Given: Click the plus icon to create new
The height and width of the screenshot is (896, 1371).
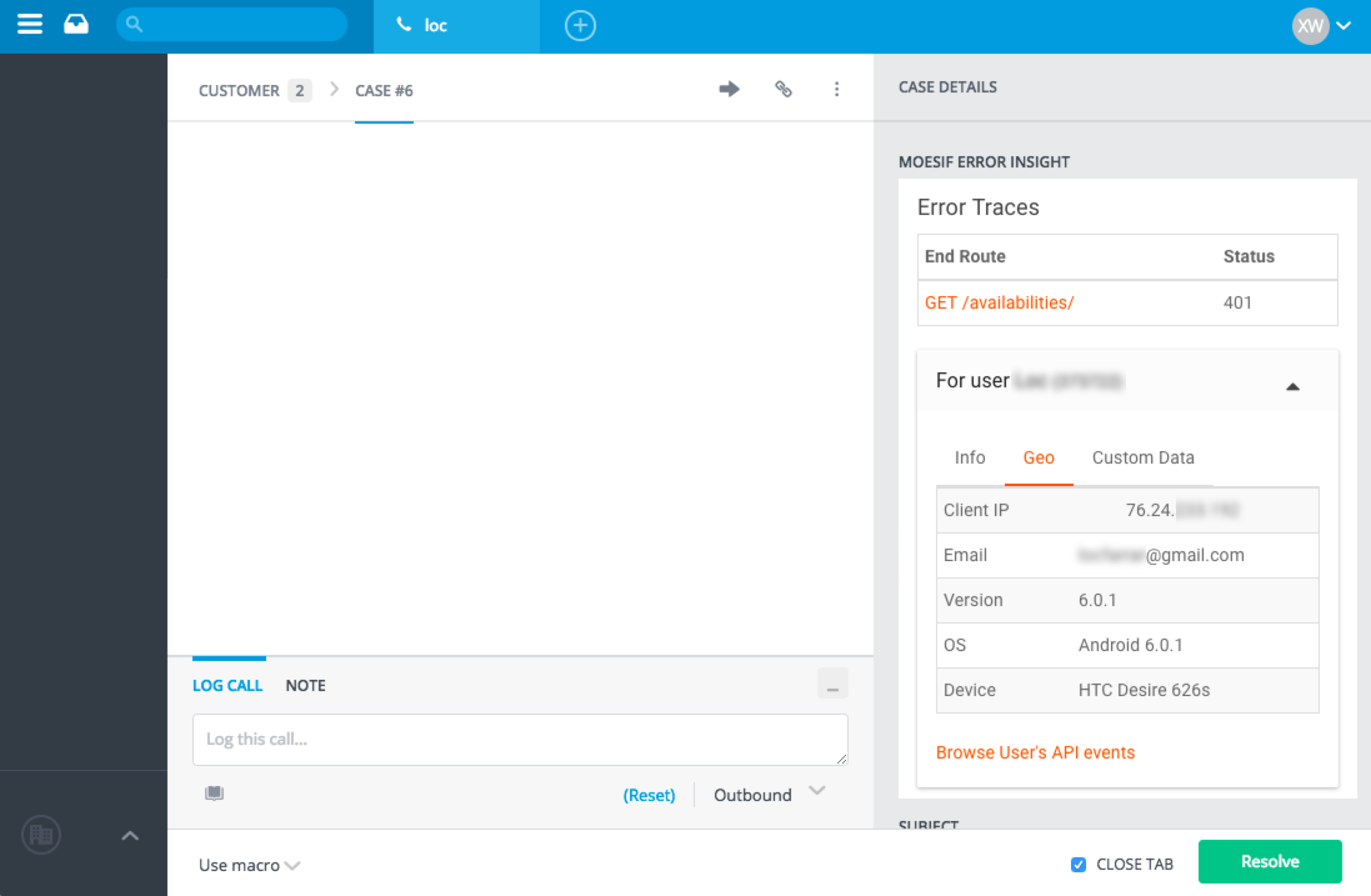Looking at the screenshot, I should pos(580,26).
